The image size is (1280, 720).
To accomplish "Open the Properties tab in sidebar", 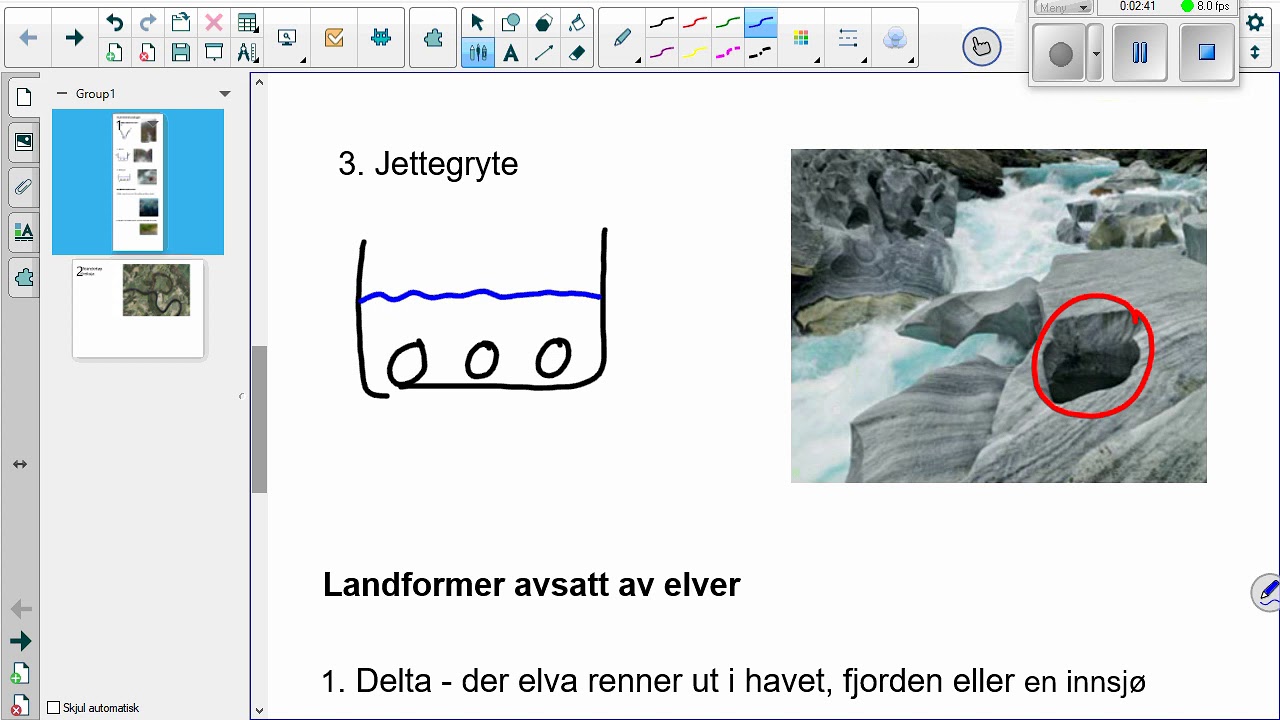I will 24,233.
